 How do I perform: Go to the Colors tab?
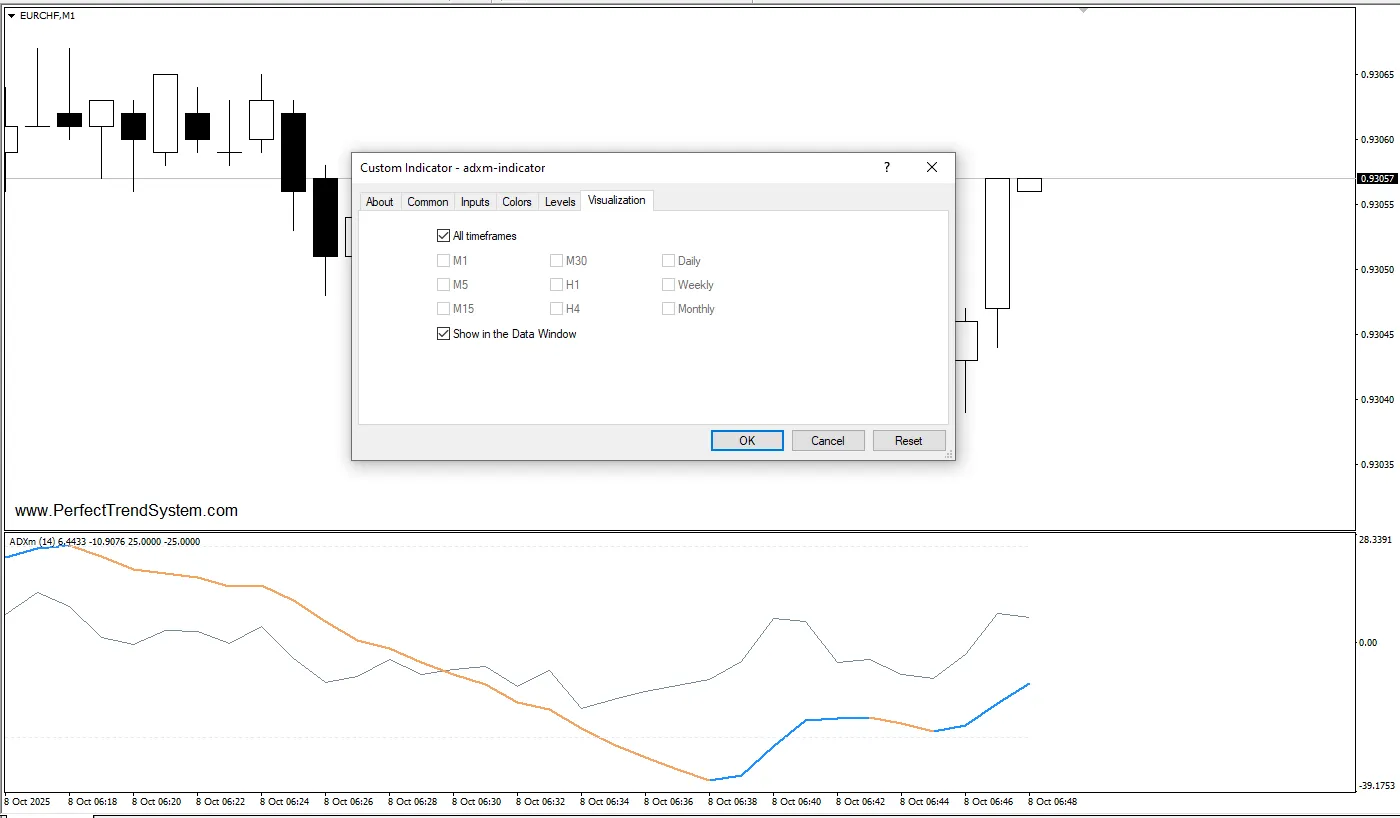(517, 202)
